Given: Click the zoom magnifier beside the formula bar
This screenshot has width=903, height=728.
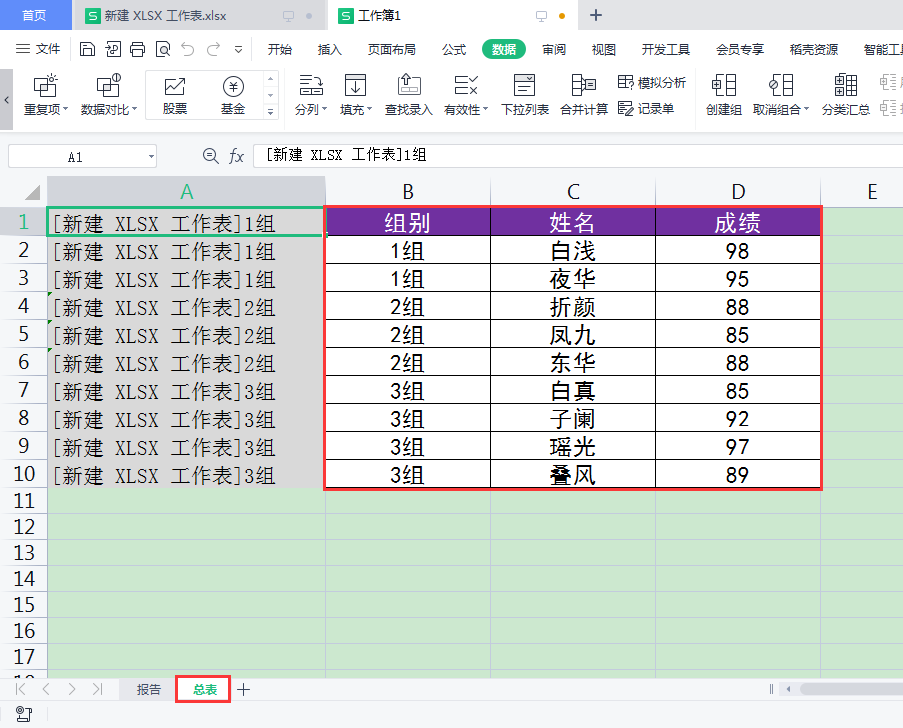Looking at the screenshot, I should tap(210, 156).
